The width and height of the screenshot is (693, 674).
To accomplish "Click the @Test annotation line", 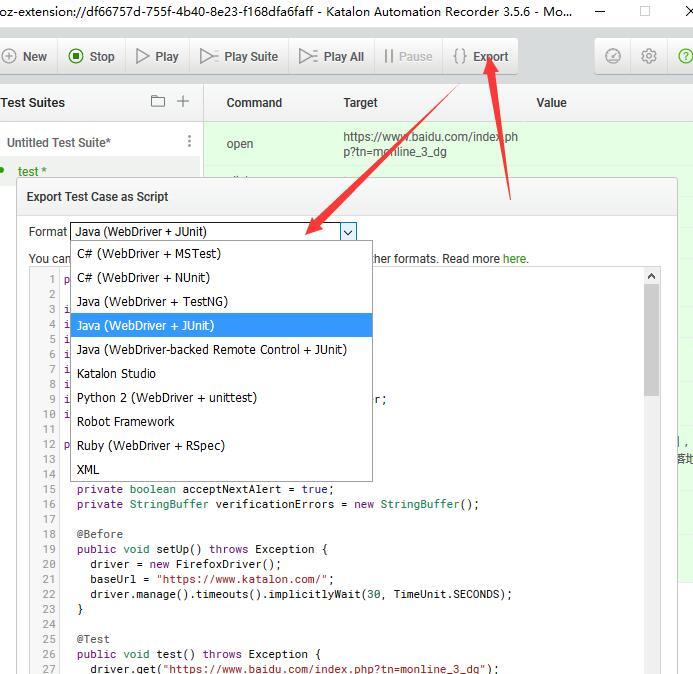I will point(93,640).
